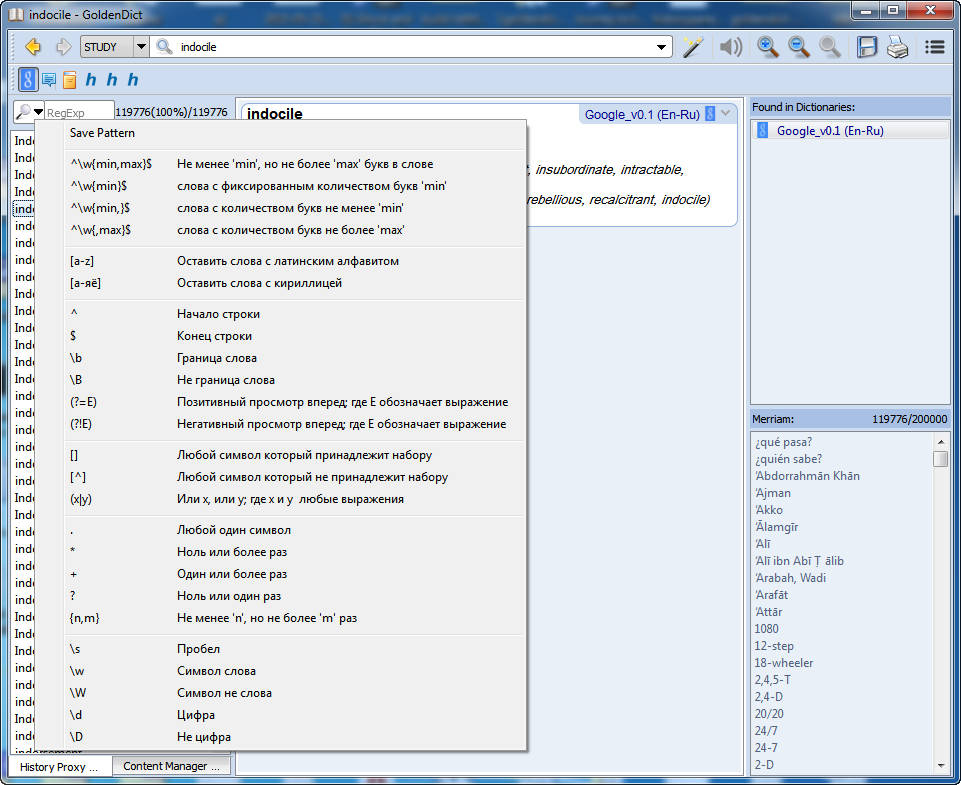Print the article with printer icon

898,47
